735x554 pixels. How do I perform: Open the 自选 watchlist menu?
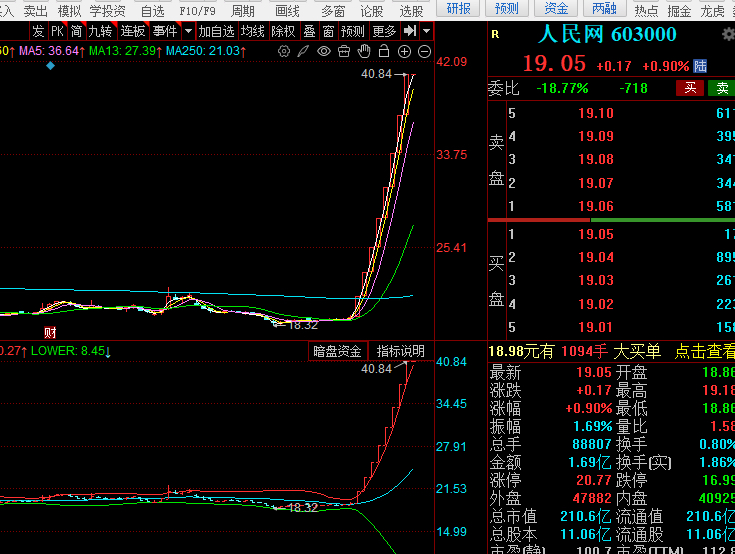pos(153,10)
